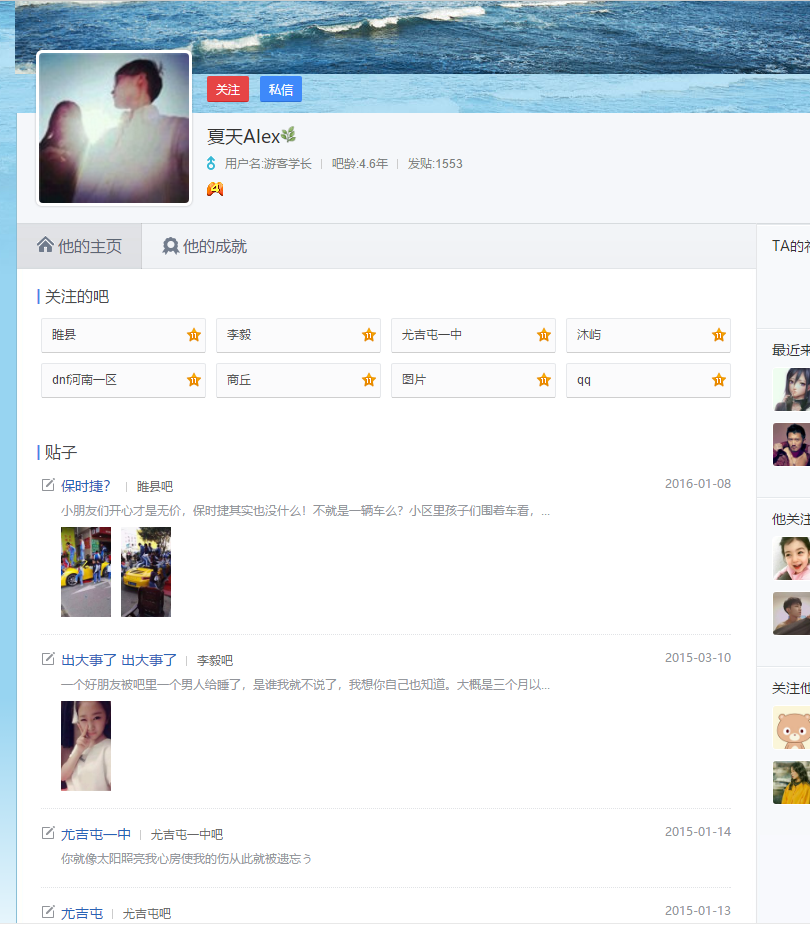Go to 尤吉屯吧 forum link
810x936 pixels.
(147, 913)
